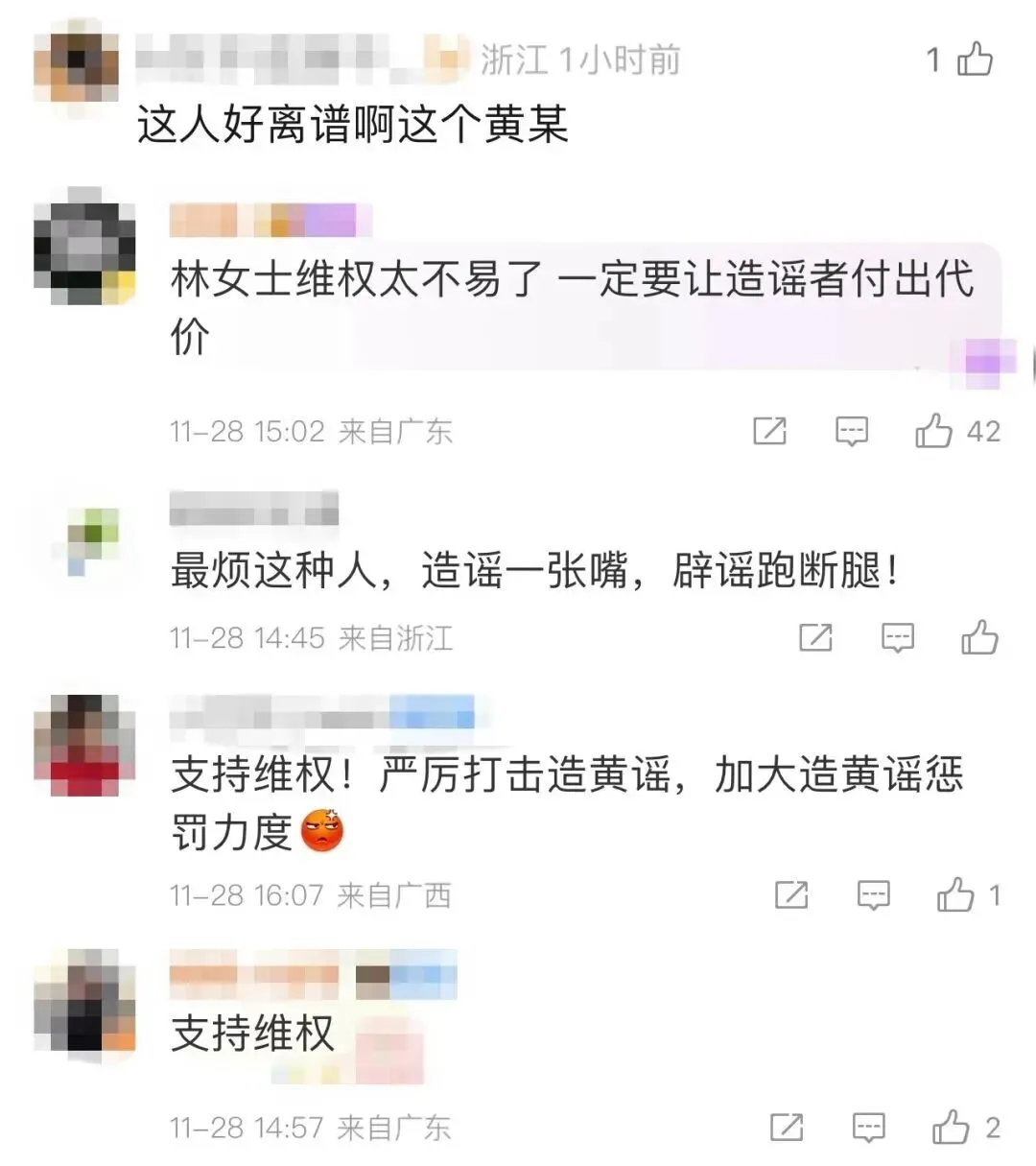Repost the 林女士维权太不易了 comment
This screenshot has height=1166, width=1036.
pyautogui.click(x=769, y=431)
